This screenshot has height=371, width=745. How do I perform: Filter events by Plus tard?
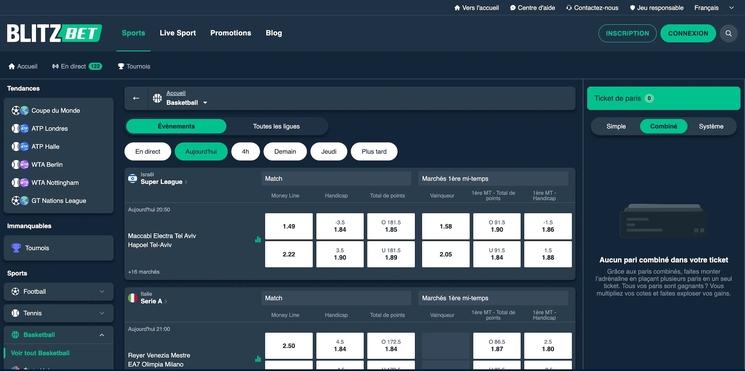(374, 152)
